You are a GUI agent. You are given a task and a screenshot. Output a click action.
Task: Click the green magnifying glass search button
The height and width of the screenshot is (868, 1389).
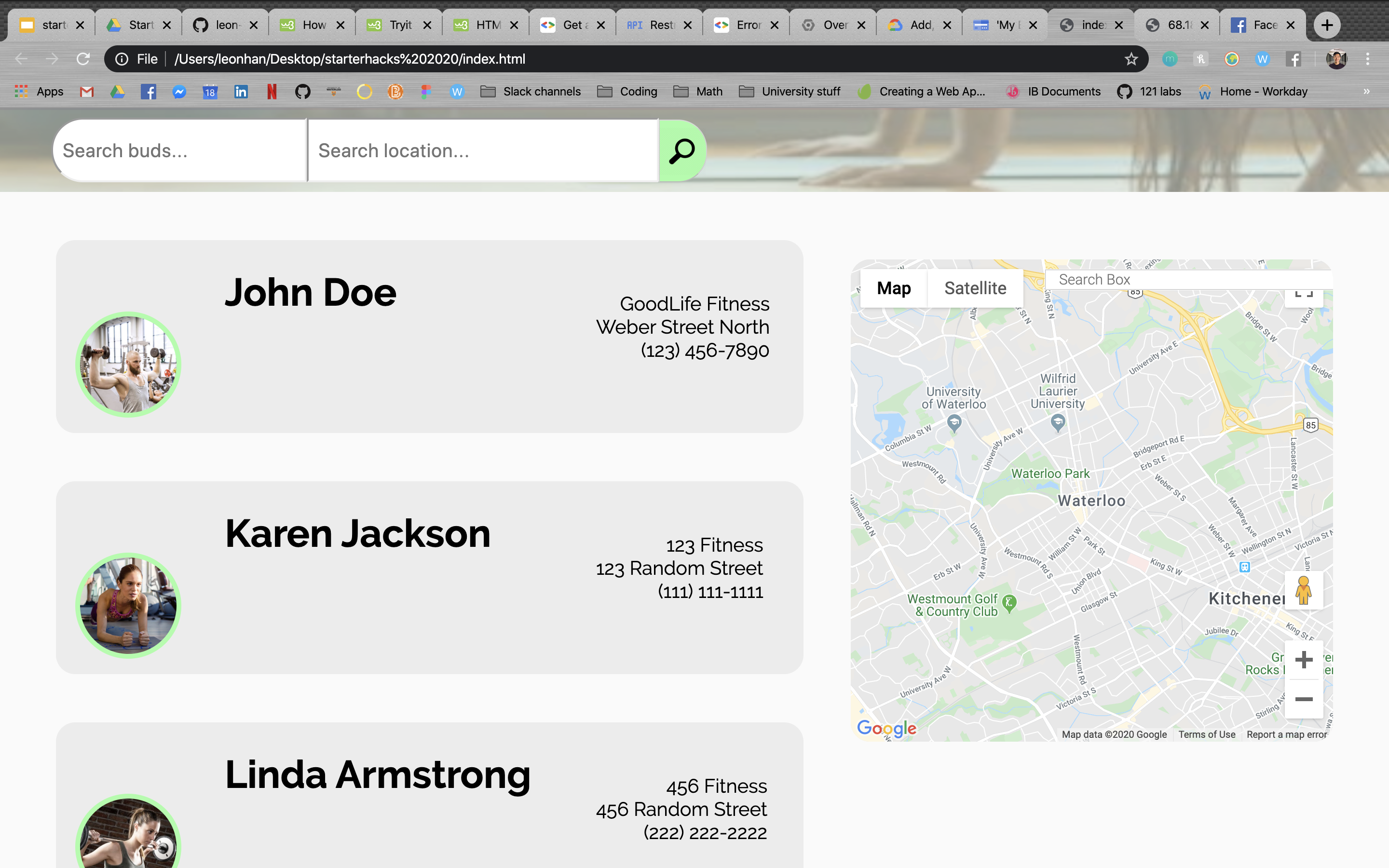point(682,151)
